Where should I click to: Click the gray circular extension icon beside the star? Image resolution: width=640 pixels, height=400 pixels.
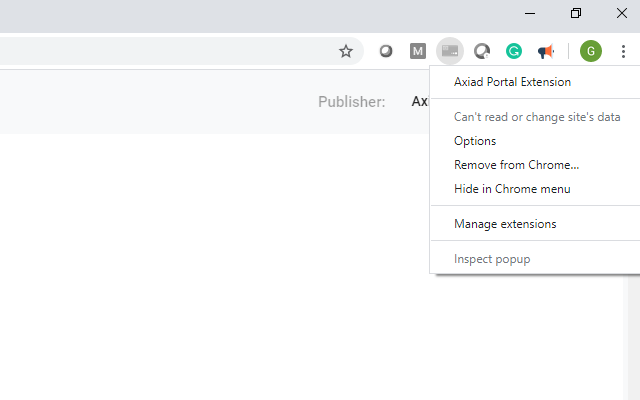point(386,51)
